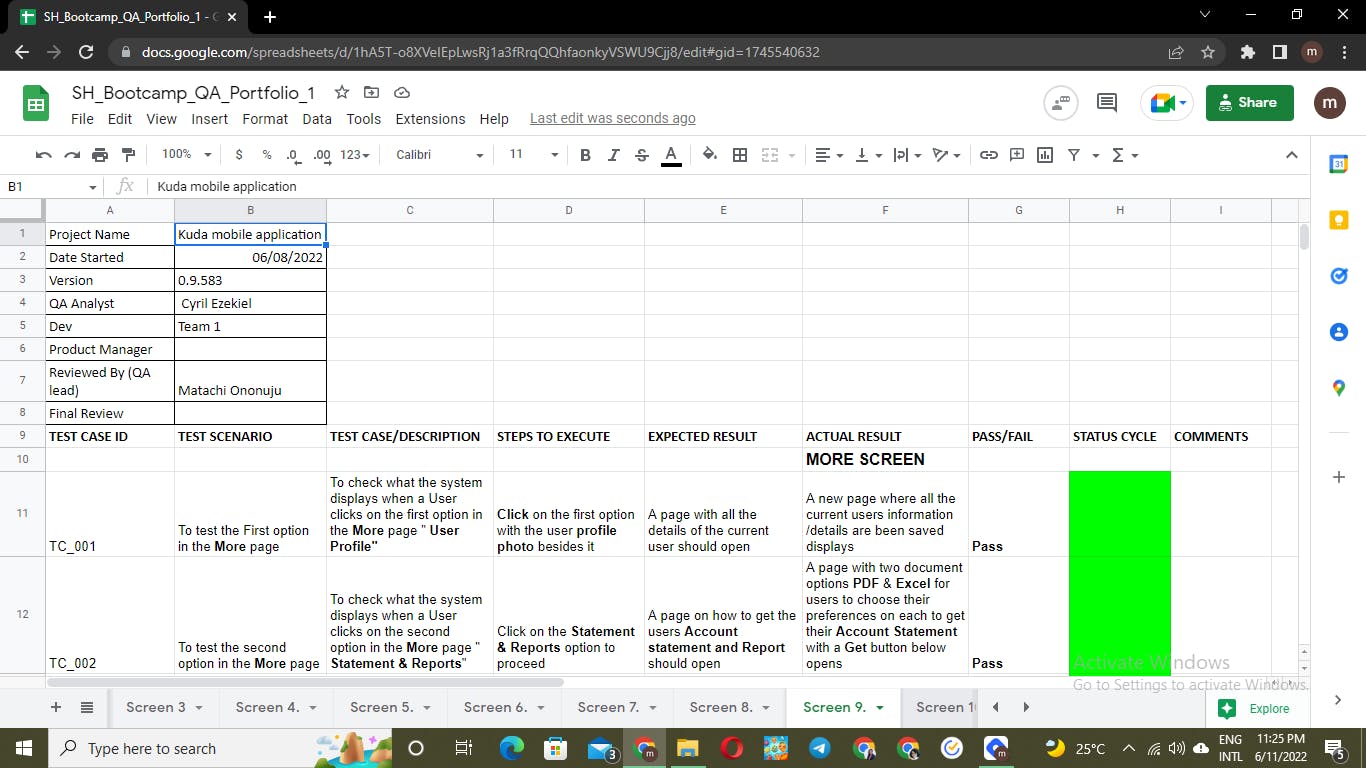The image size is (1366, 768).
Task: Open the text color picker
Action: click(x=671, y=155)
